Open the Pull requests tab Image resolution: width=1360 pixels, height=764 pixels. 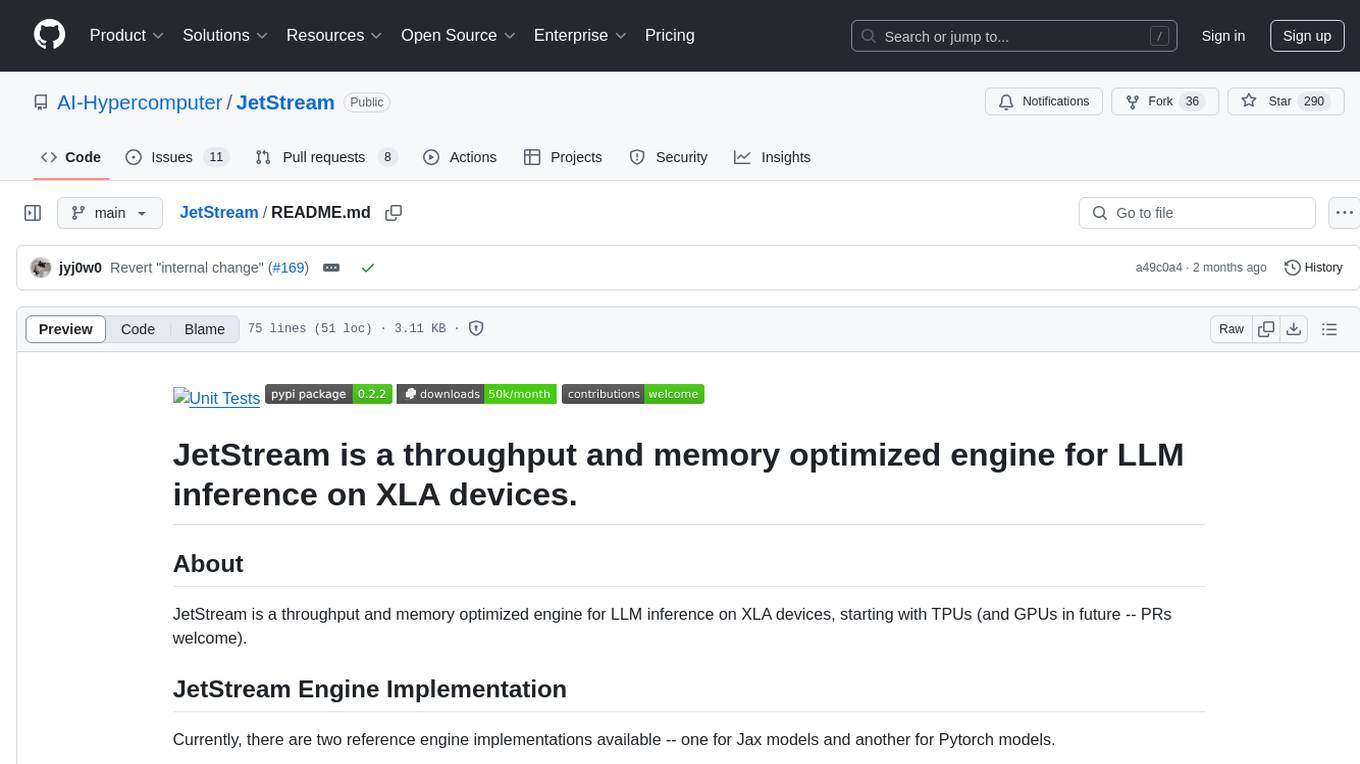coord(326,157)
